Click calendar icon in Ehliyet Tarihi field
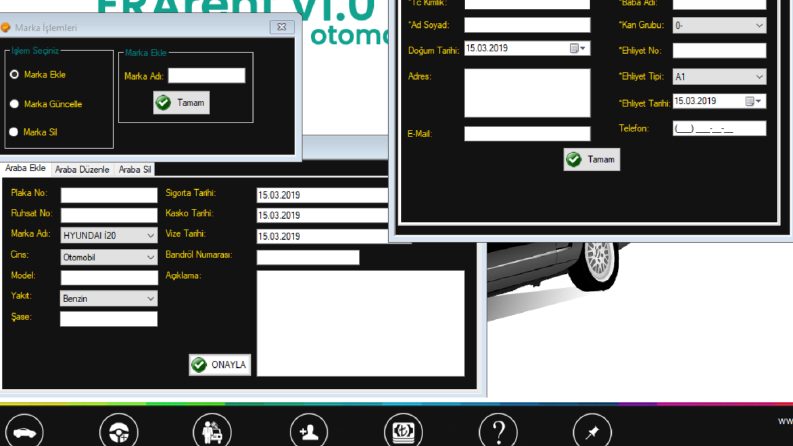The image size is (793, 446). pos(750,102)
